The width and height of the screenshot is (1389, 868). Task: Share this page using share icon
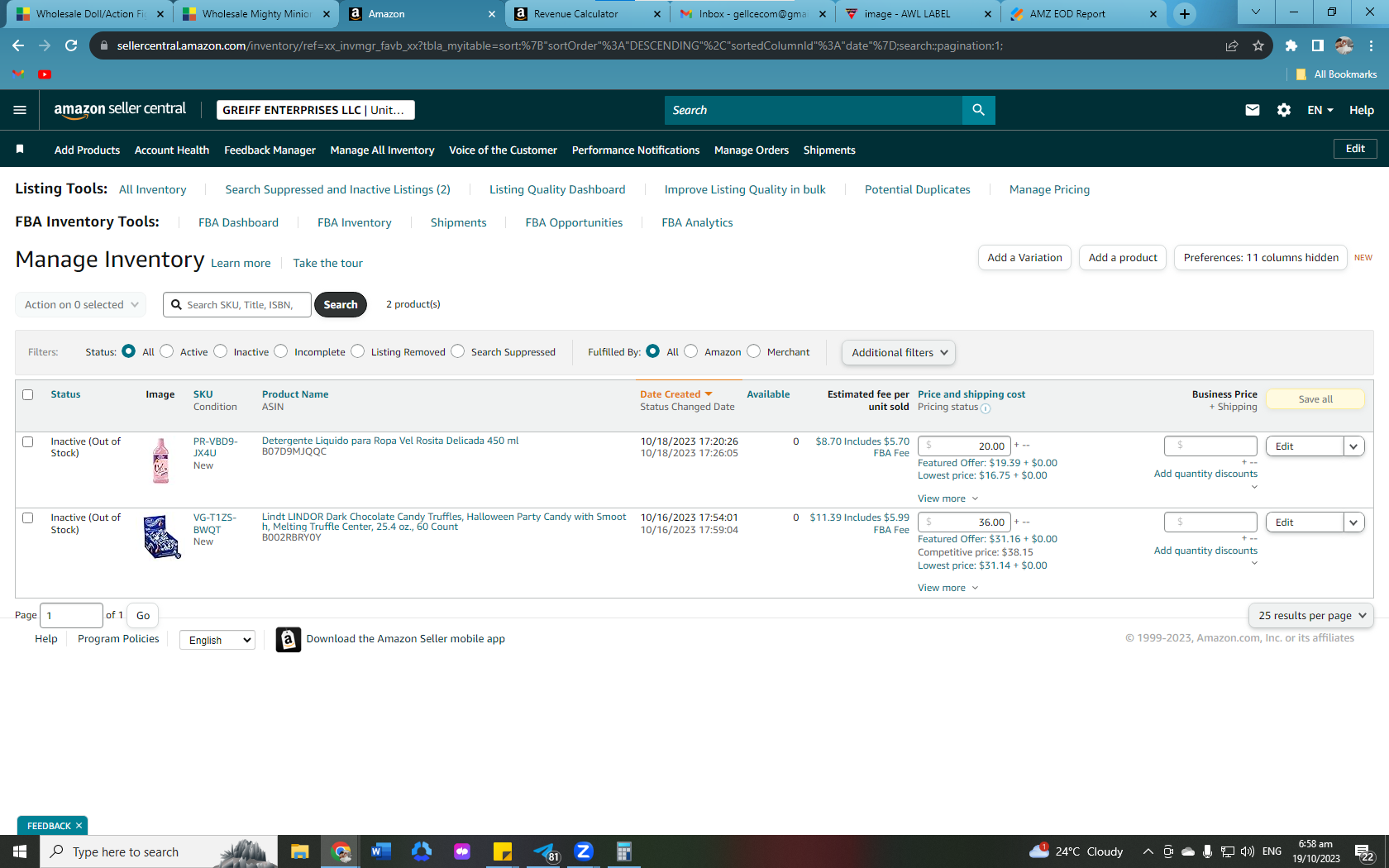point(1232,45)
